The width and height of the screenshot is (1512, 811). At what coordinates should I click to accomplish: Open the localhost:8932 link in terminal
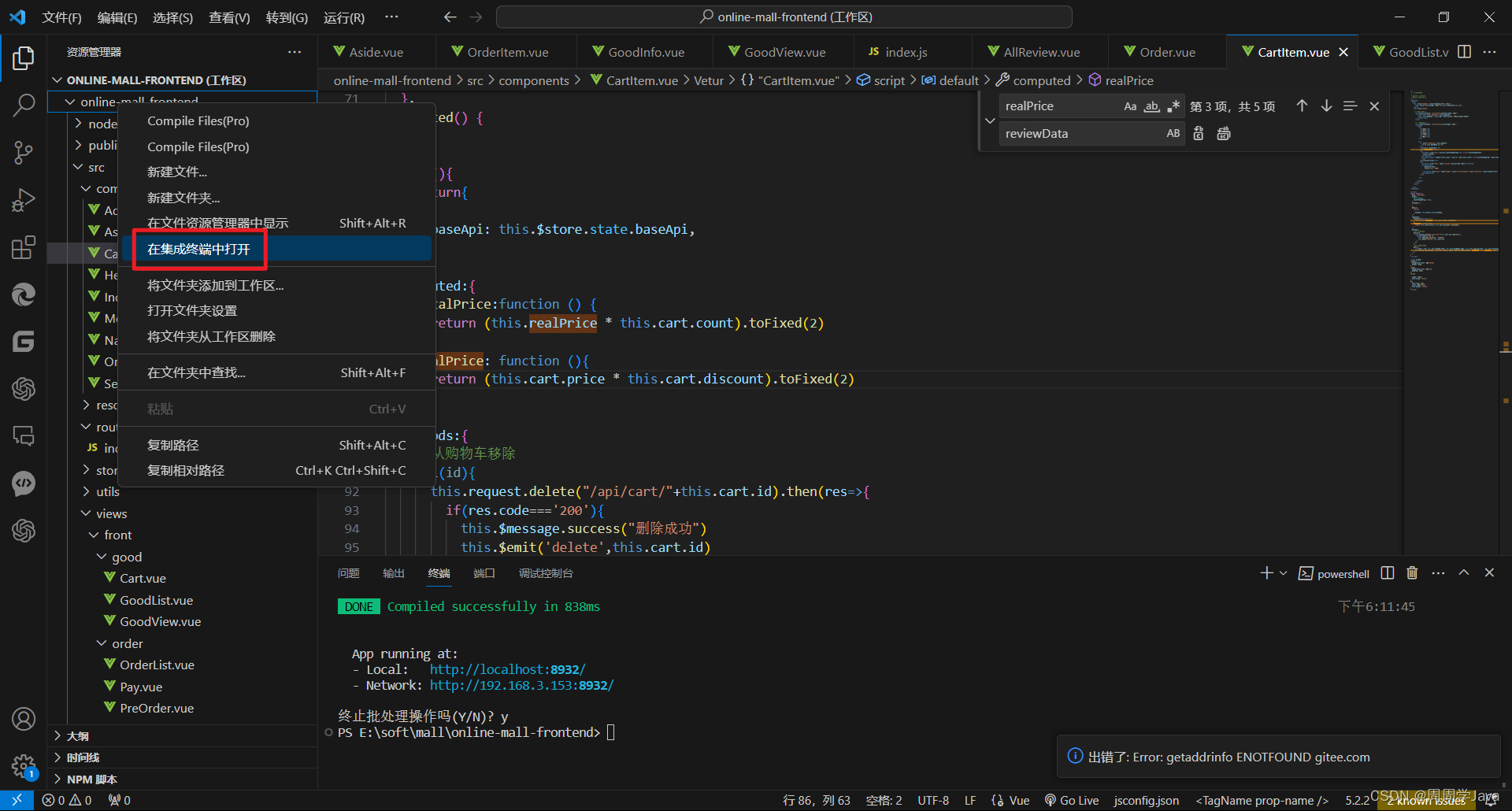click(507, 669)
